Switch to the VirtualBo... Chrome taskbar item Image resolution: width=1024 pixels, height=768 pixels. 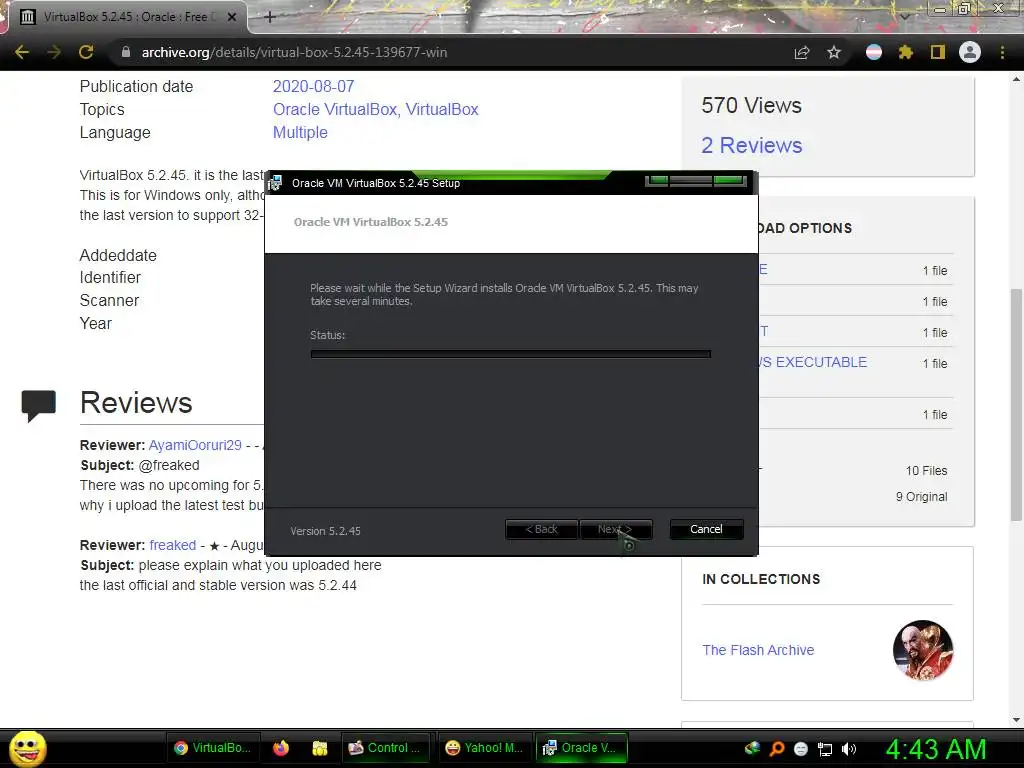pos(214,748)
